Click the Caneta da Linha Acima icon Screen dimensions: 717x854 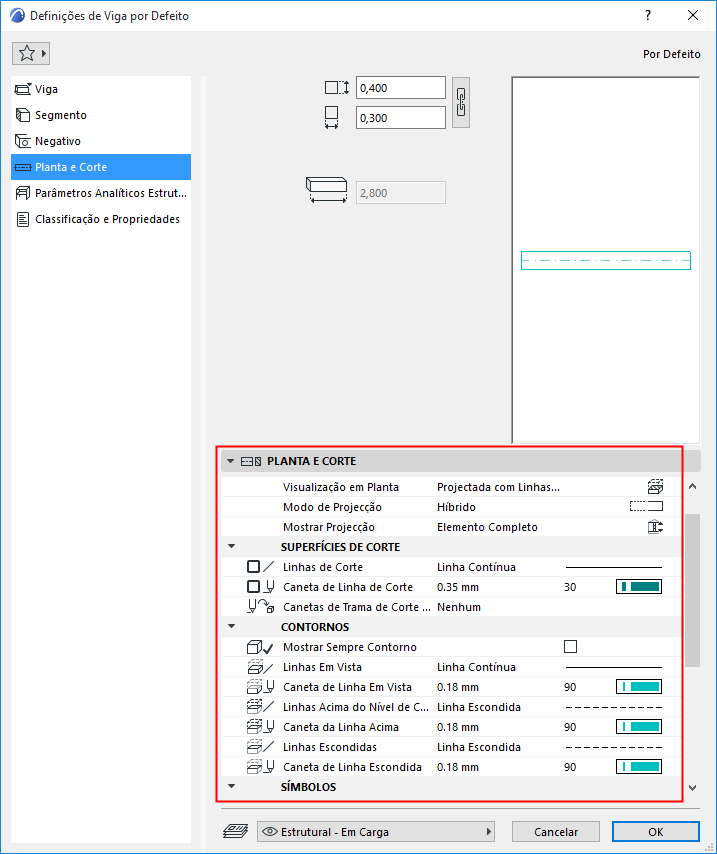[x=260, y=727]
